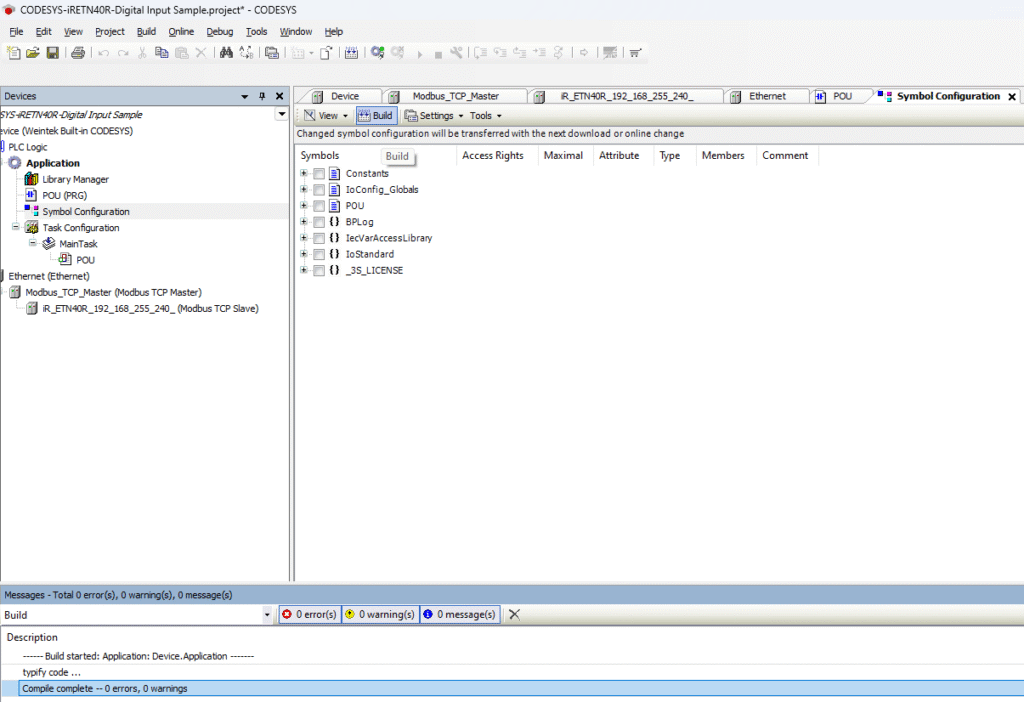This screenshot has height=702, width=1024.
Task: Open the Online menu
Action: pyautogui.click(x=181, y=31)
